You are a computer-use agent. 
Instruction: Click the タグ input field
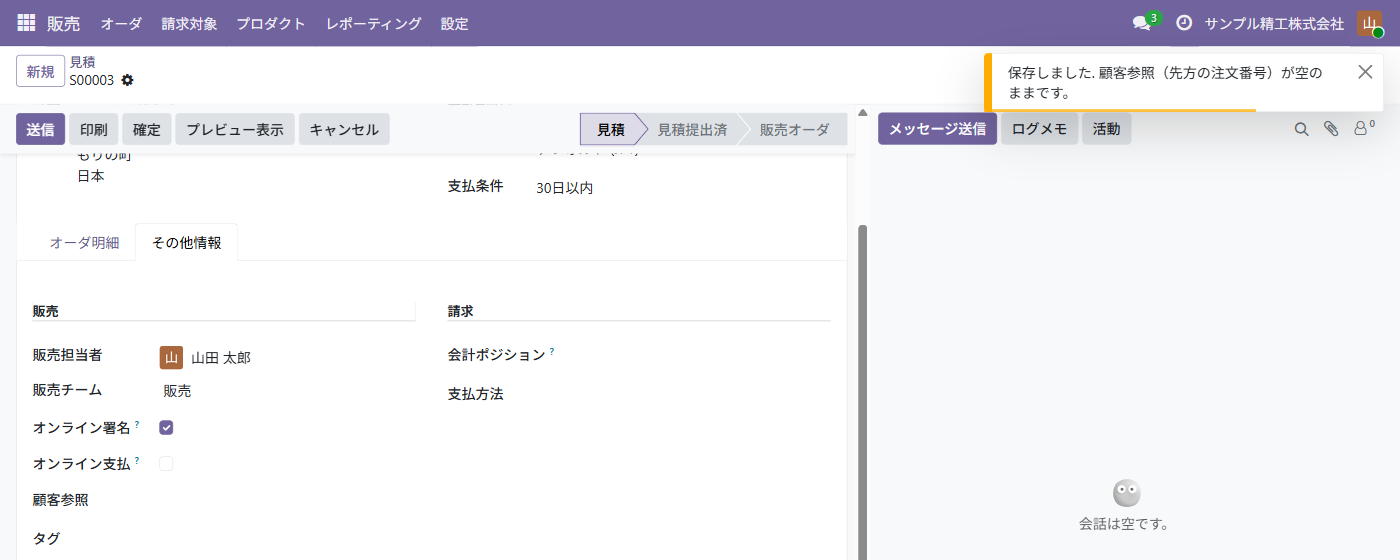tap(287, 539)
